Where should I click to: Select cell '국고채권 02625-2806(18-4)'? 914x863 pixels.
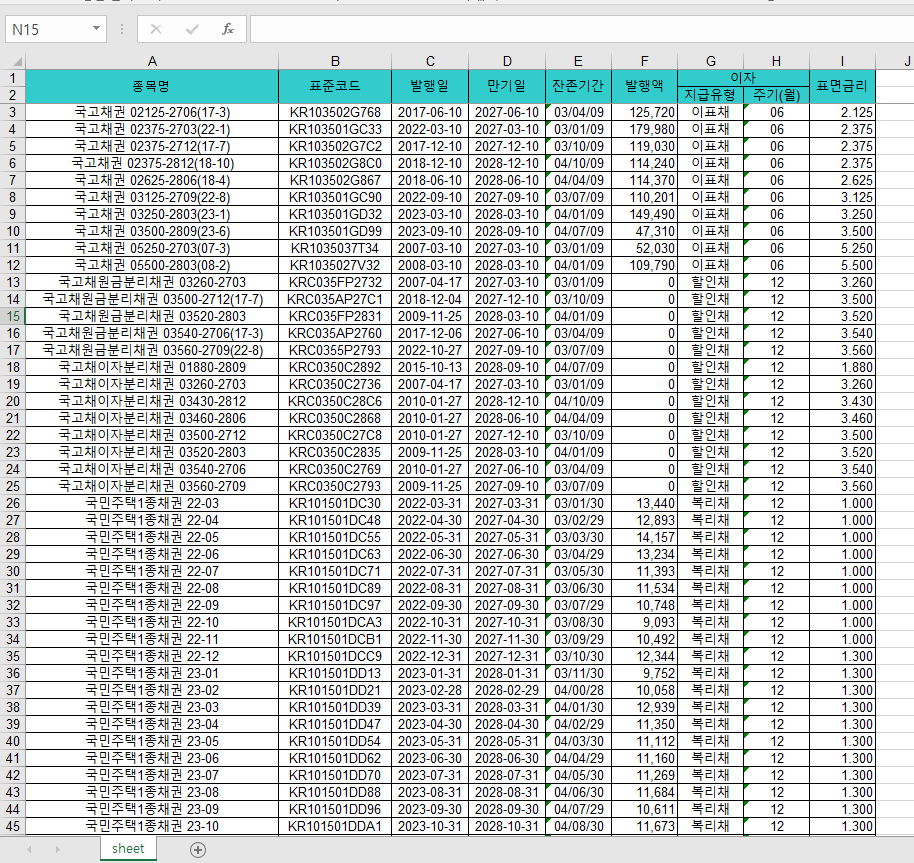(x=152, y=181)
